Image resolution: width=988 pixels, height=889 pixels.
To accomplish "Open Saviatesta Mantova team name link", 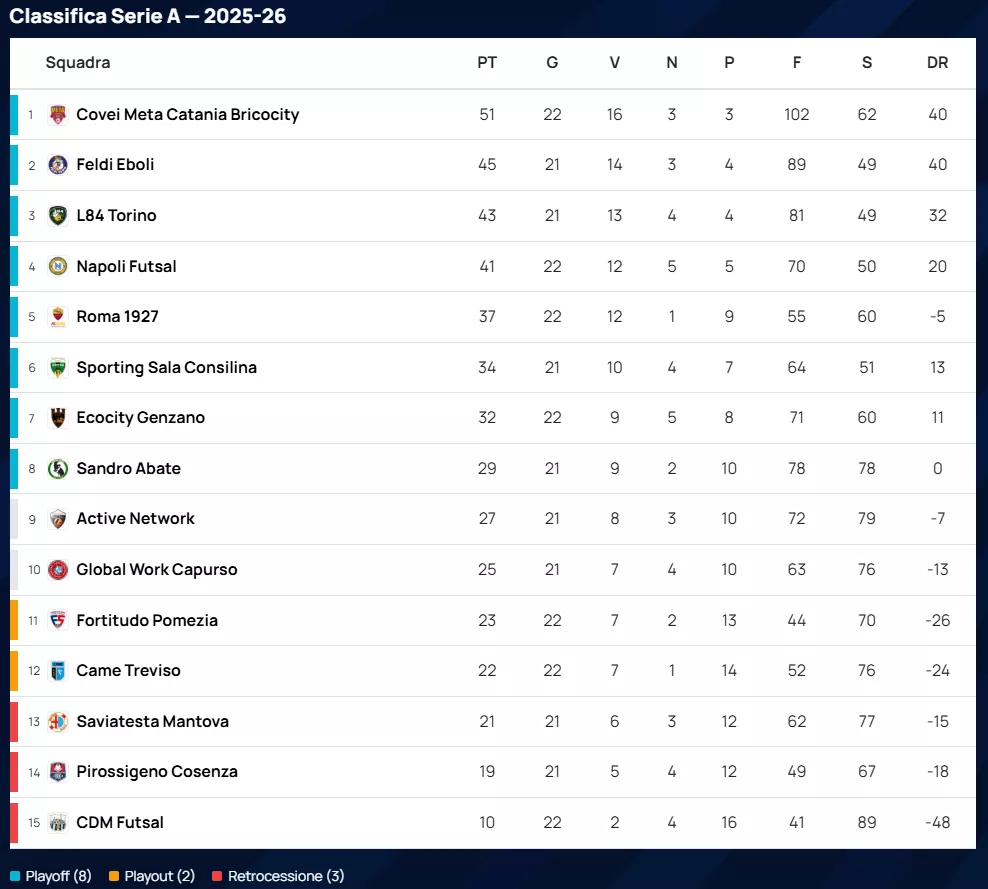I will pyautogui.click(x=152, y=722).
